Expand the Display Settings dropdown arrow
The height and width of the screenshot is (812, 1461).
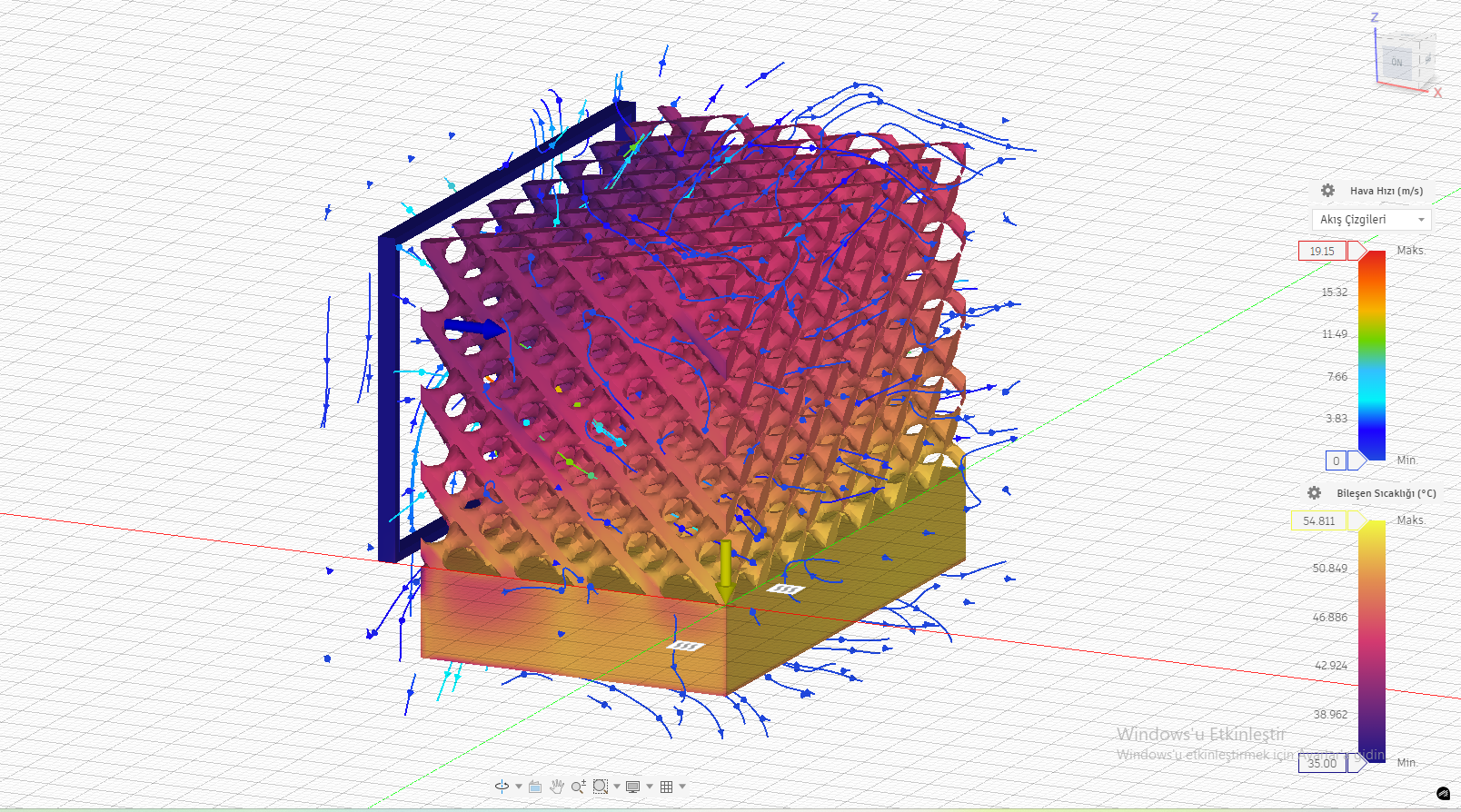click(x=650, y=787)
